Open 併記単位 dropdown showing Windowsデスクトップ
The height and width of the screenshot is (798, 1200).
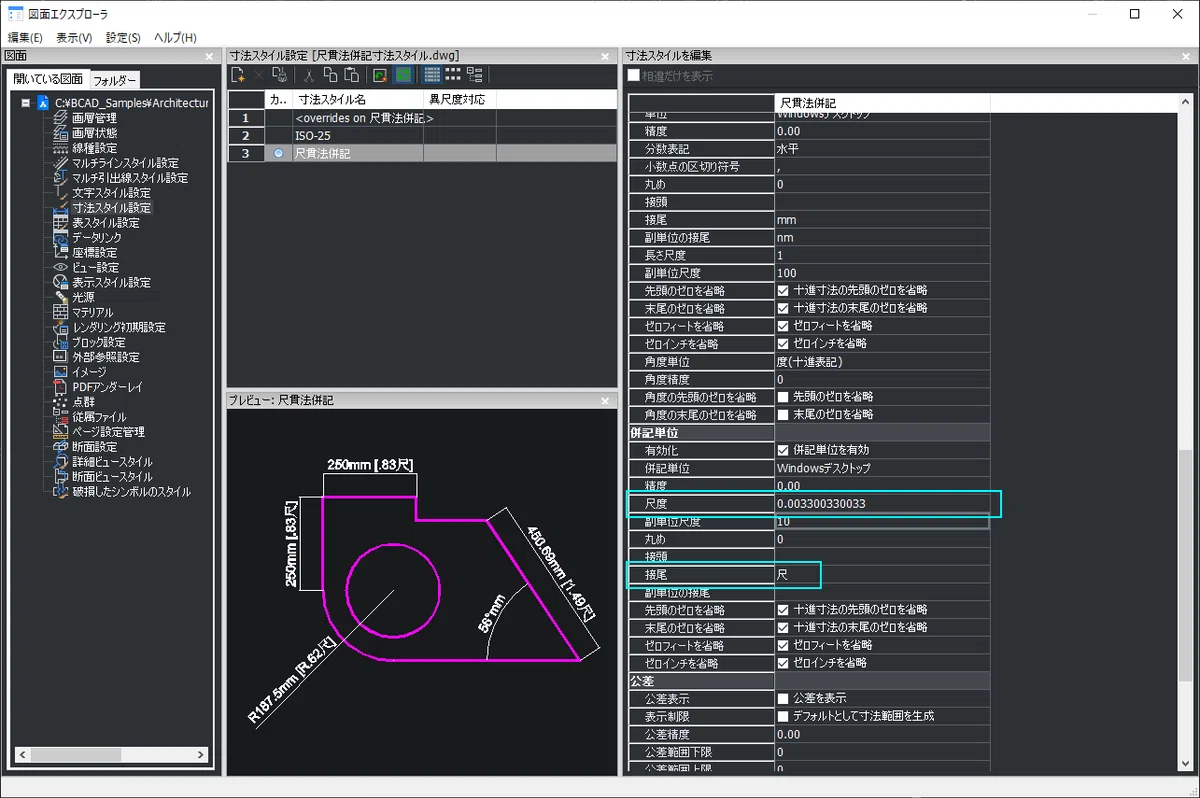click(x=882, y=468)
